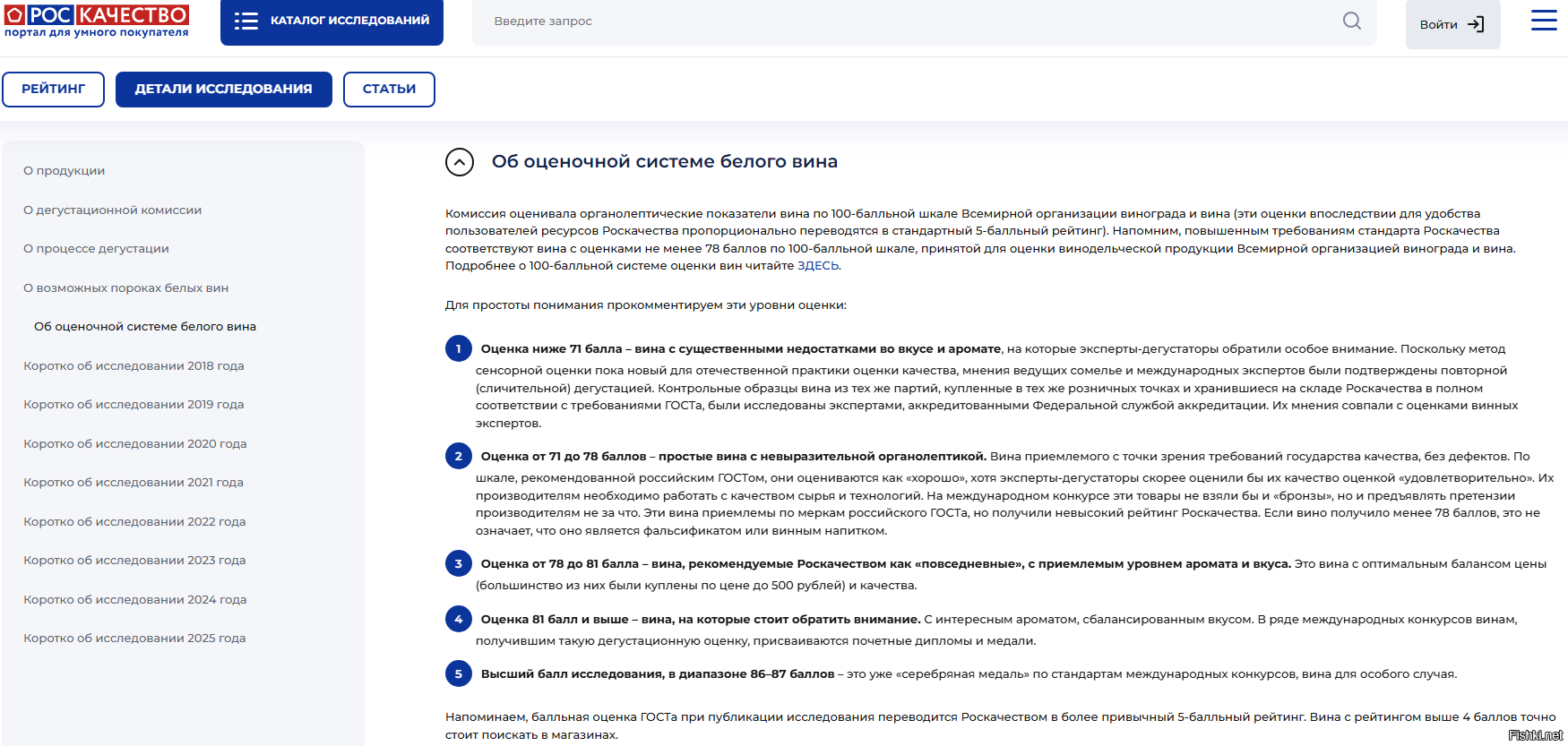Open sidebar item О дегустационной комиссии
The image size is (1568, 746).
click(113, 210)
